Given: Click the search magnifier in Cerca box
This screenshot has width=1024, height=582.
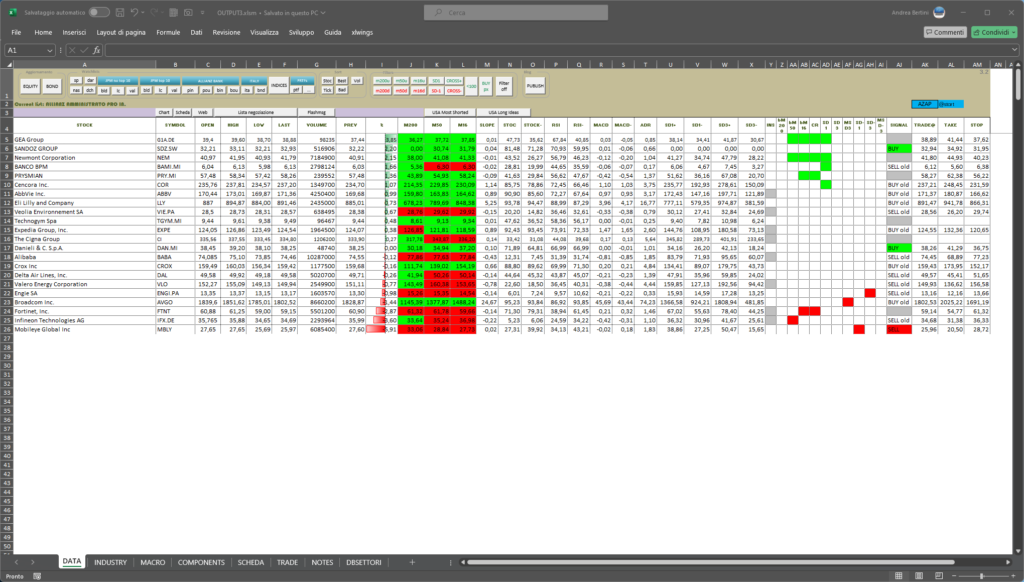Looking at the screenshot, I should [438, 12].
